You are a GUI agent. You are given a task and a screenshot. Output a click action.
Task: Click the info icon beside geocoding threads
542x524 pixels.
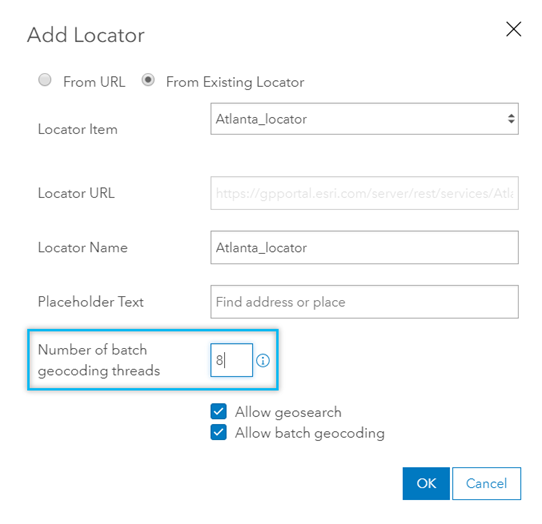[x=263, y=361]
